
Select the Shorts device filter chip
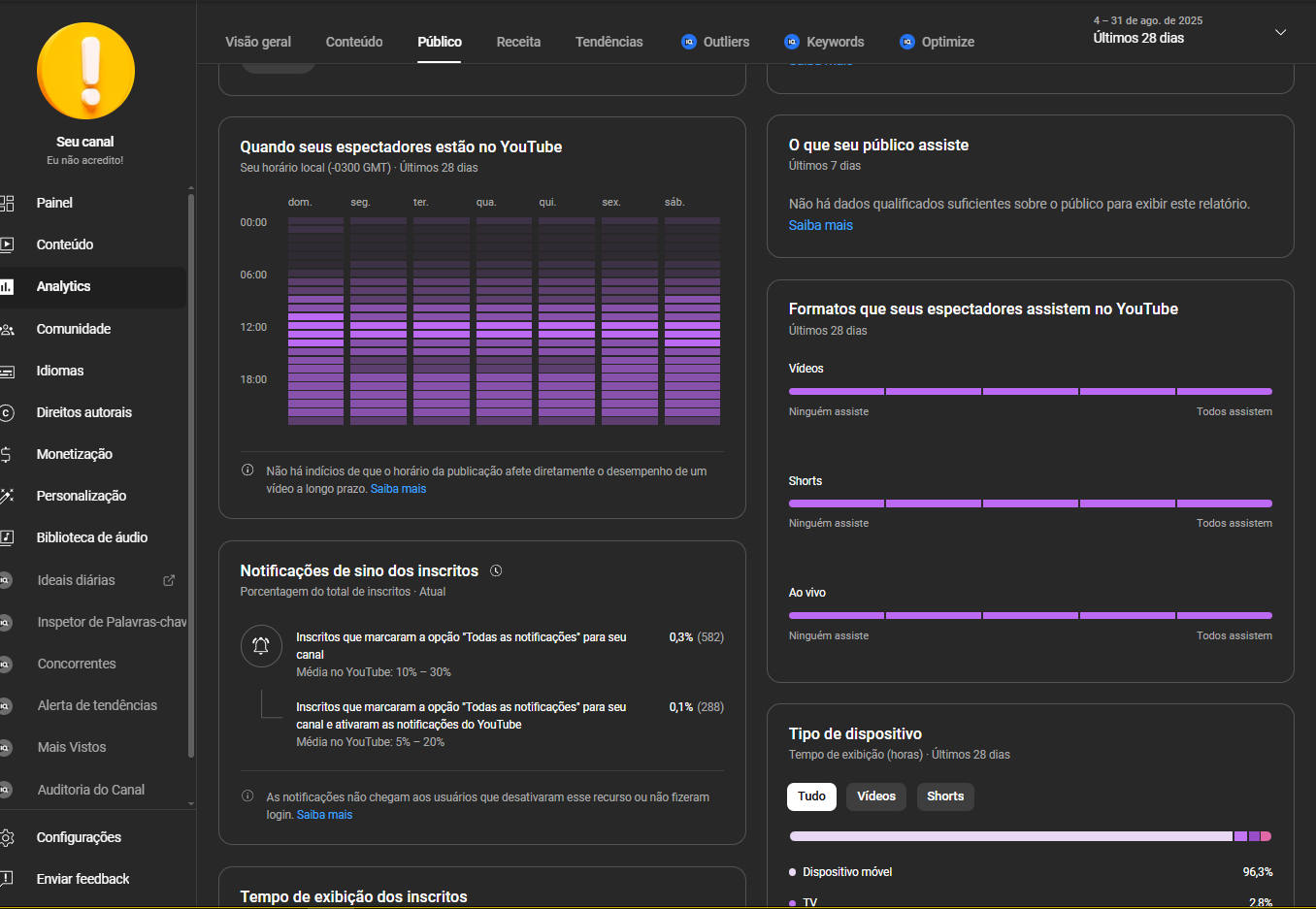click(944, 796)
